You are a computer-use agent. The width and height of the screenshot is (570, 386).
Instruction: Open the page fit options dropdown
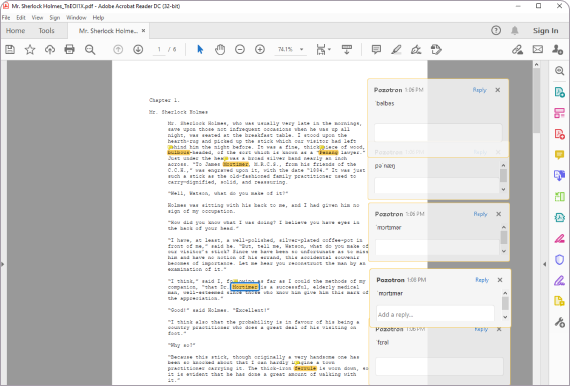(x=329, y=49)
